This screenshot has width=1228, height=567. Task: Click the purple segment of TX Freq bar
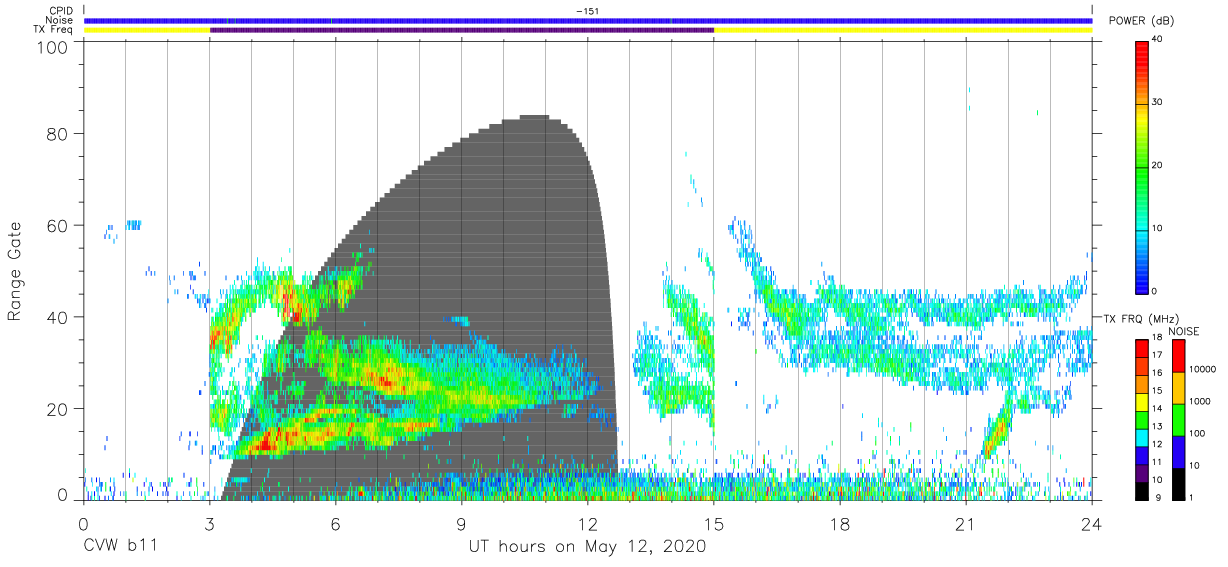[462, 30]
